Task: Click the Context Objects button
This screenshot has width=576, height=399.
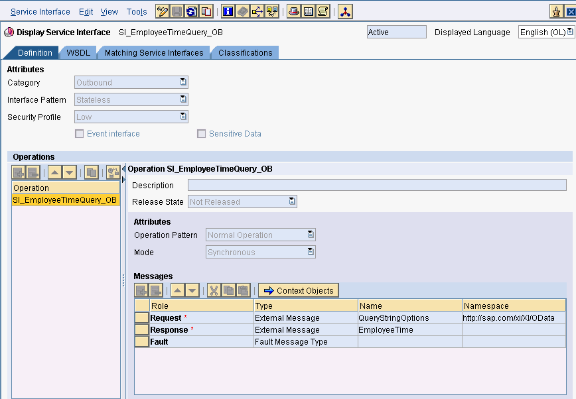Action: [x=298, y=291]
